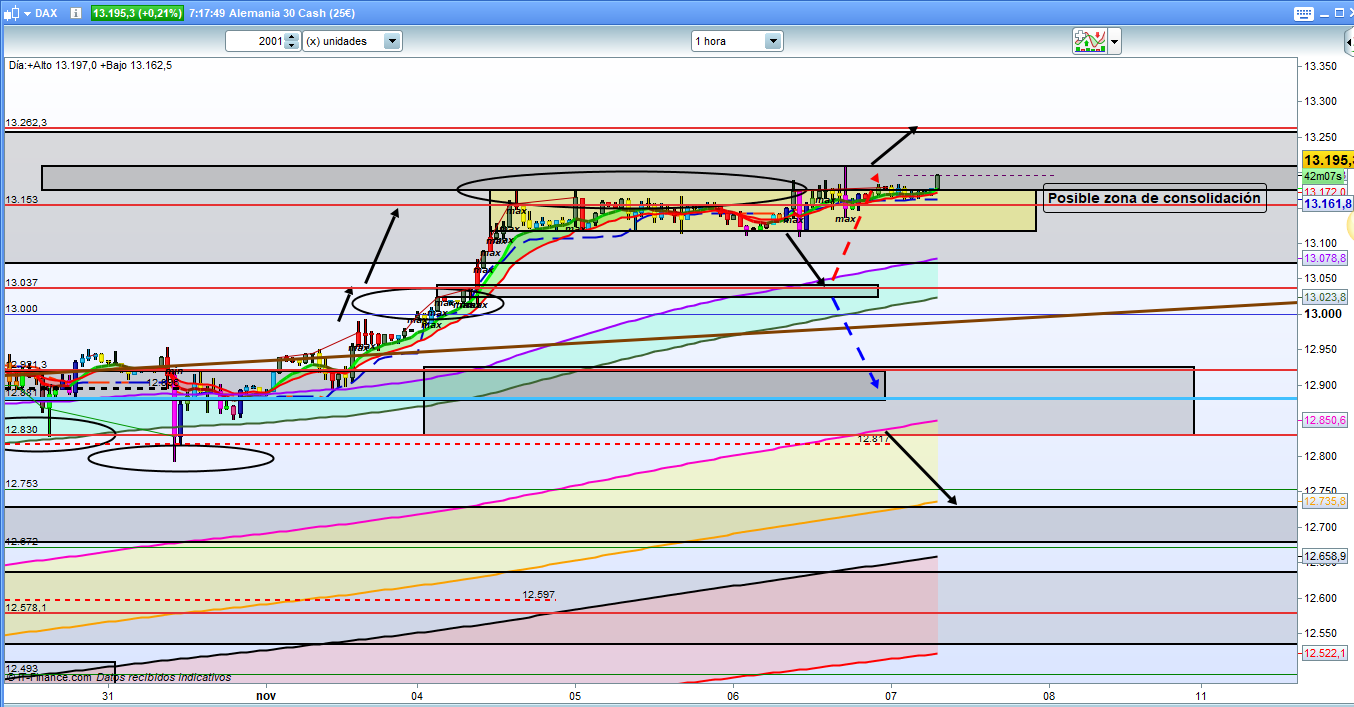
Task: Open the indicator button dropdown arrow
Action: tap(1114, 42)
